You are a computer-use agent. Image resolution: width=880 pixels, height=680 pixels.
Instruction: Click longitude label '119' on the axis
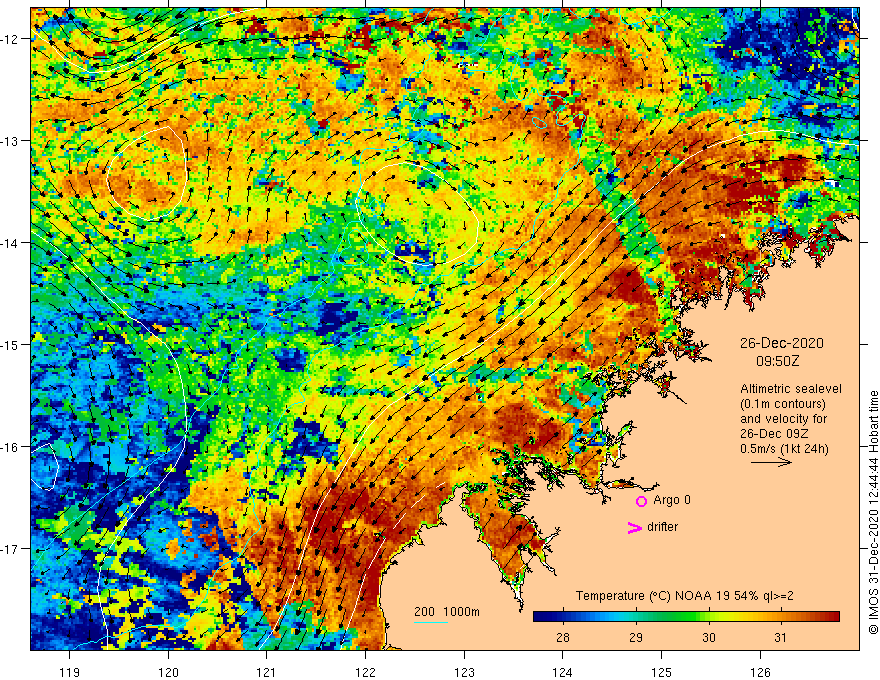[70, 672]
